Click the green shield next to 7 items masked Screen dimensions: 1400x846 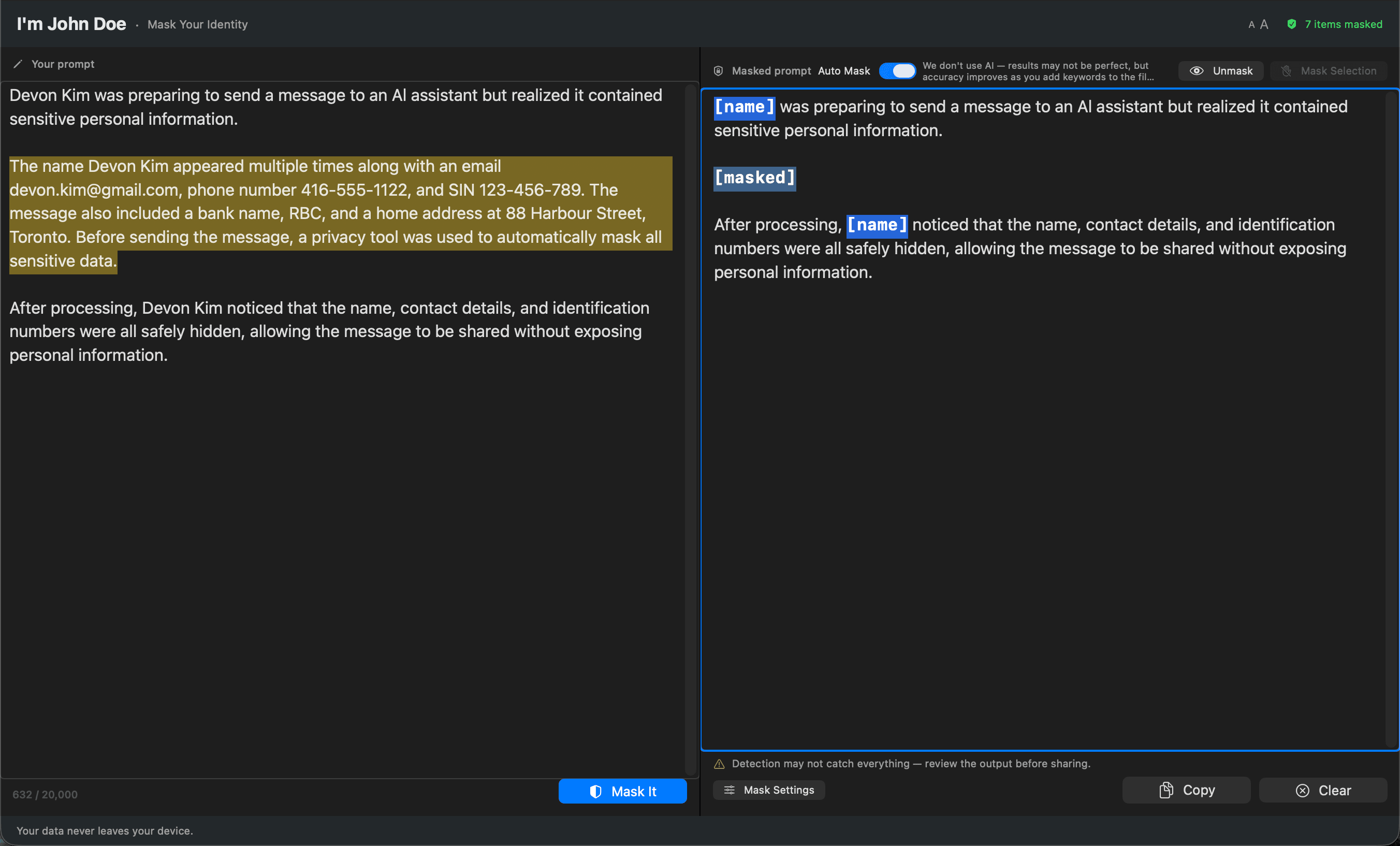click(x=1292, y=24)
